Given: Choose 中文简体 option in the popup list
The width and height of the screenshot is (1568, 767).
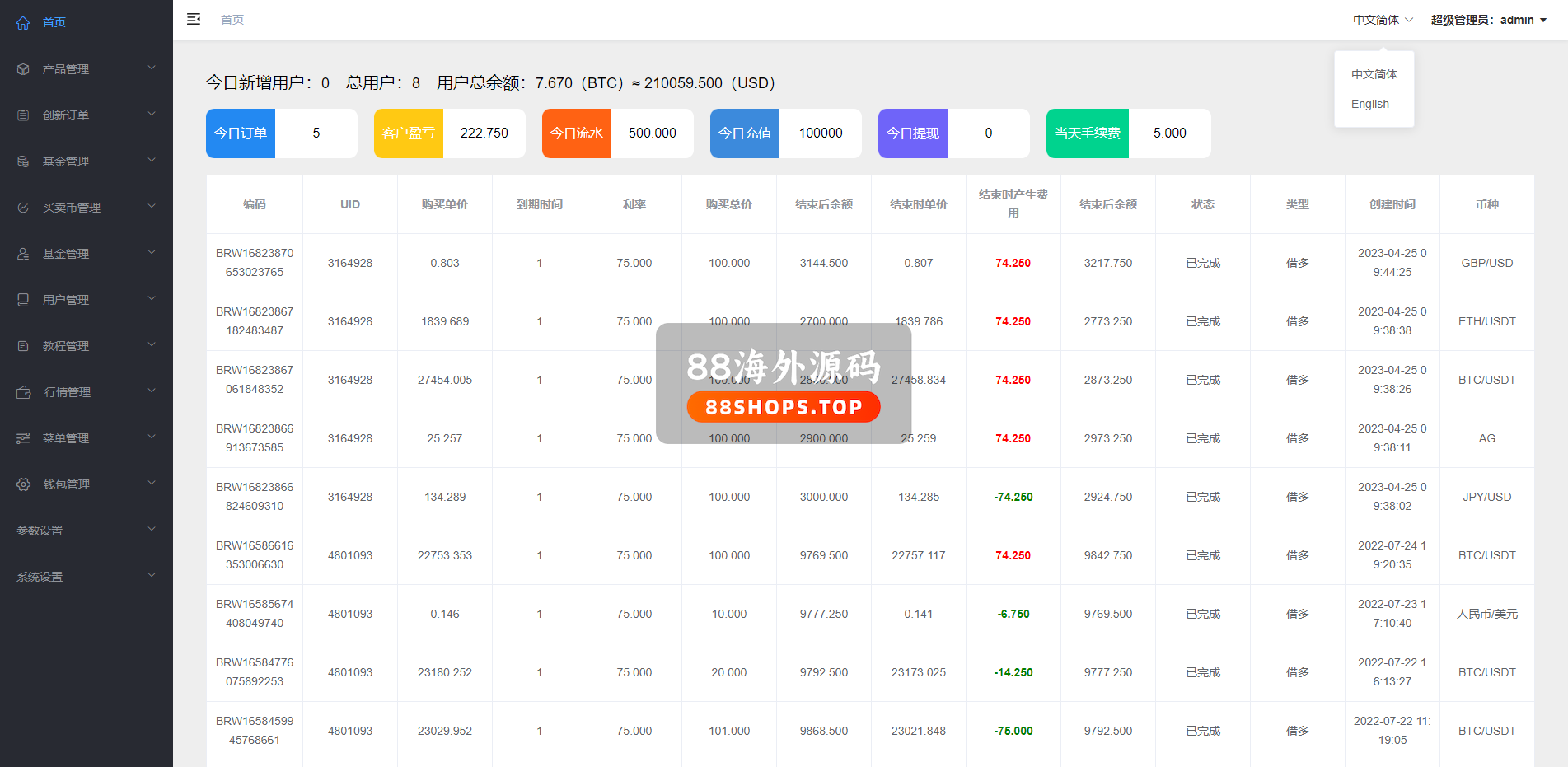Looking at the screenshot, I should (x=1374, y=74).
